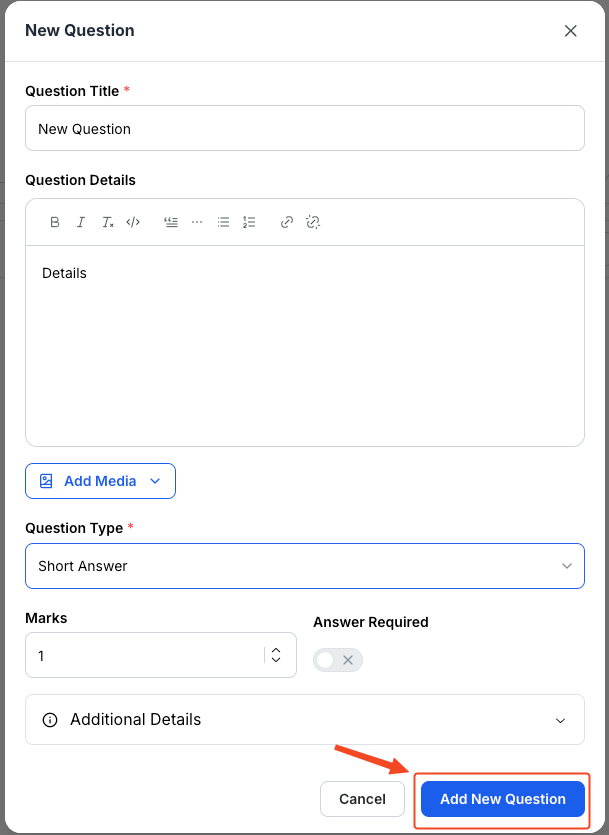Apply bold formatting in Question Details toolbar

[x=54, y=222]
